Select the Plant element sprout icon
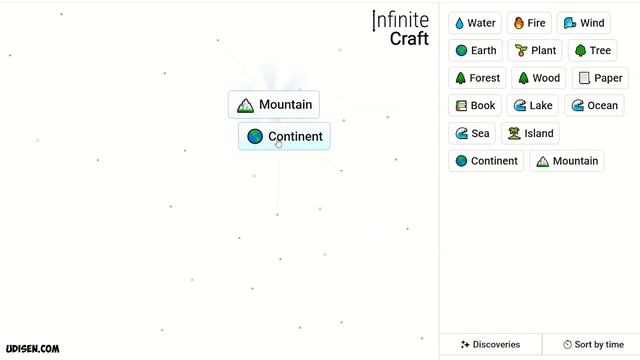640x360 pixels. click(520, 51)
